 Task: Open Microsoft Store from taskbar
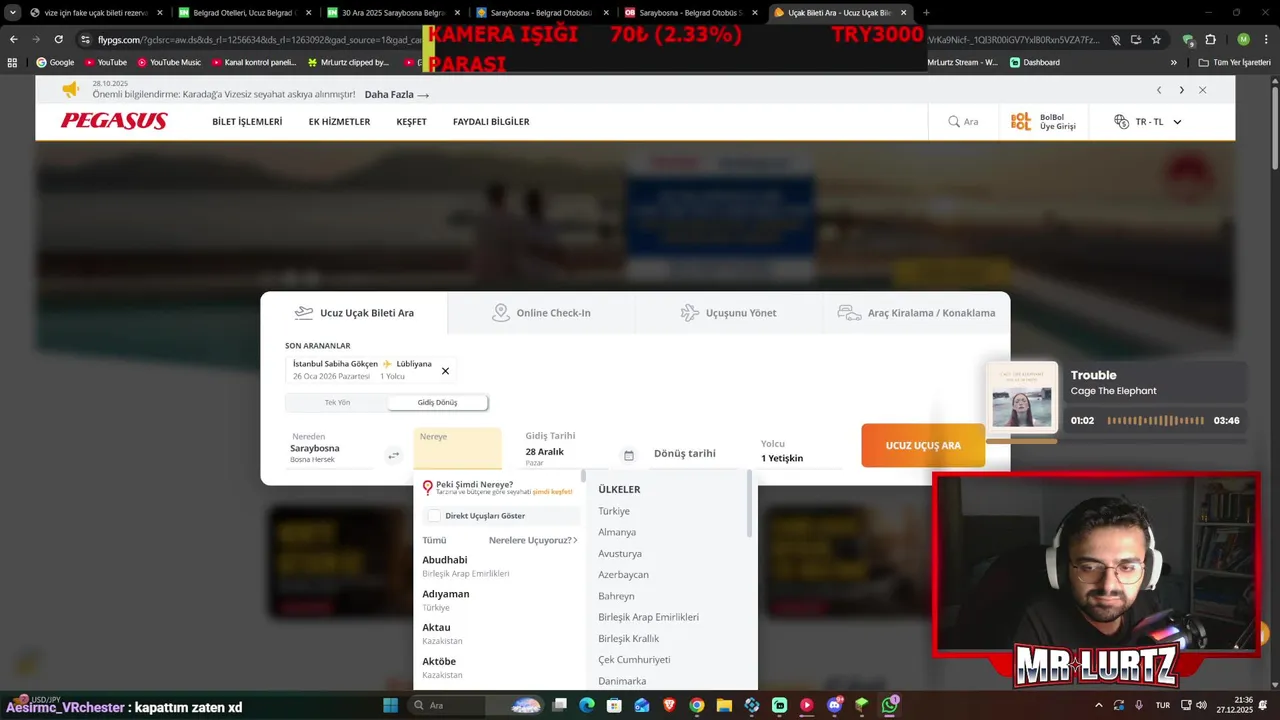[614, 705]
